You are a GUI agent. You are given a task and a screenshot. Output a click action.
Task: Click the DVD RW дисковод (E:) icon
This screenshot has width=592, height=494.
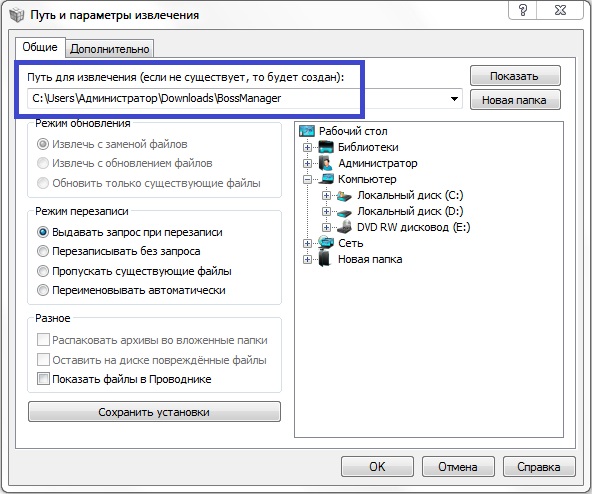[344, 227]
